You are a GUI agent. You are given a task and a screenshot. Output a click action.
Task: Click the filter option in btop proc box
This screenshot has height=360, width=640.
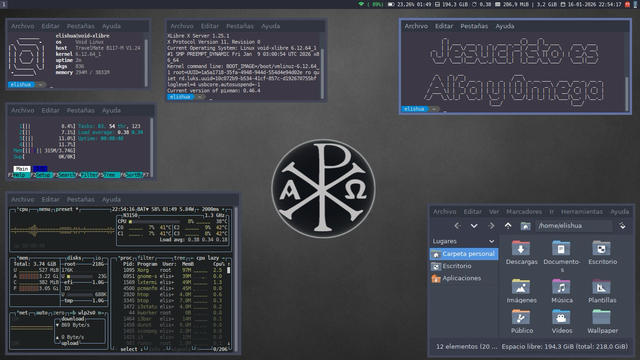point(146,258)
